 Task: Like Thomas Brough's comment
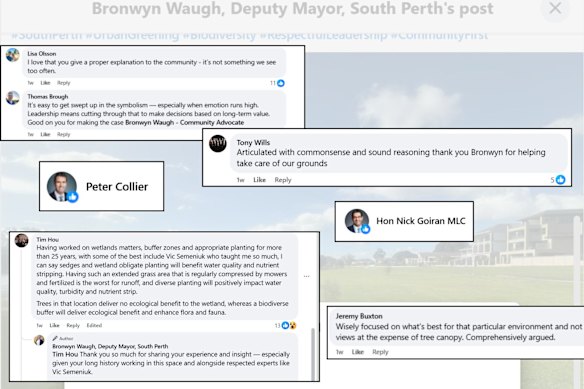point(45,134)
